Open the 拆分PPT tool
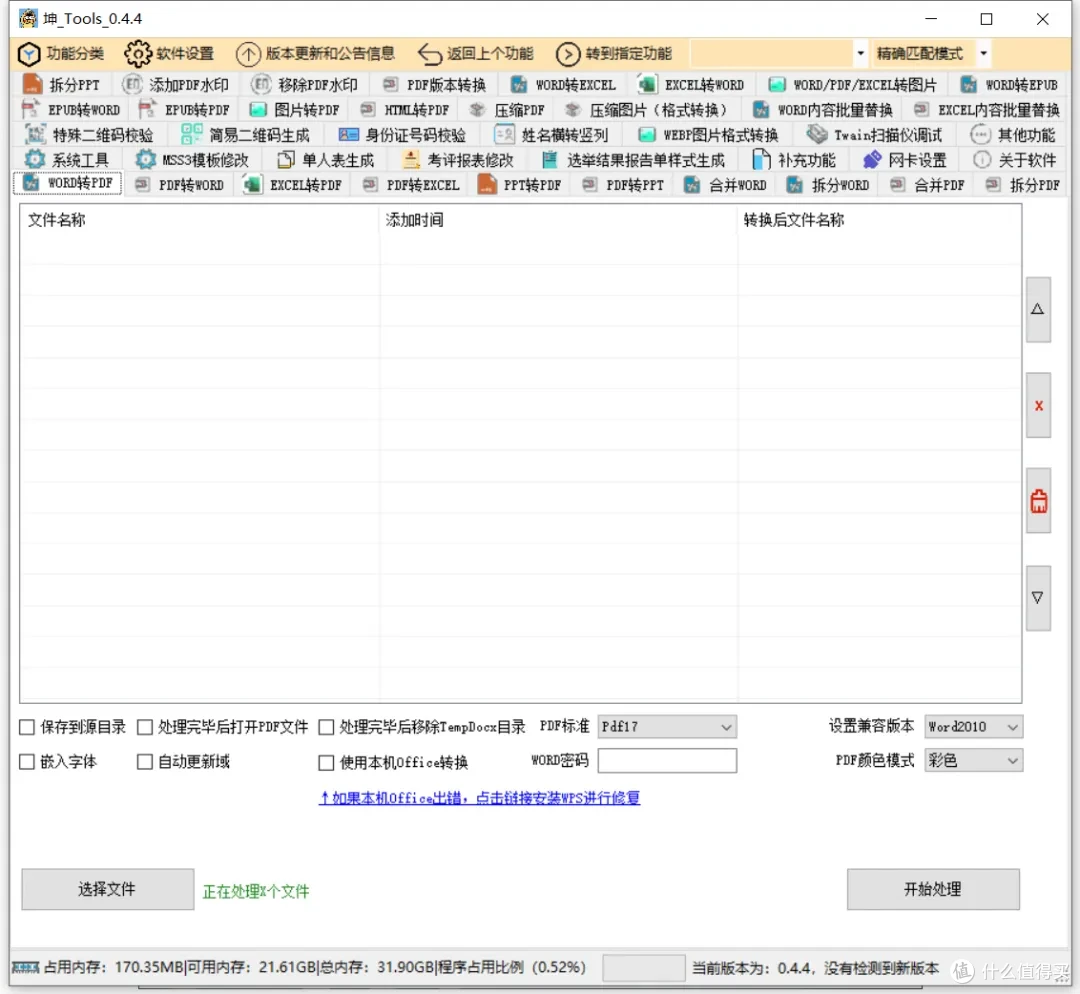1080x994 pixels. point(61,85)
